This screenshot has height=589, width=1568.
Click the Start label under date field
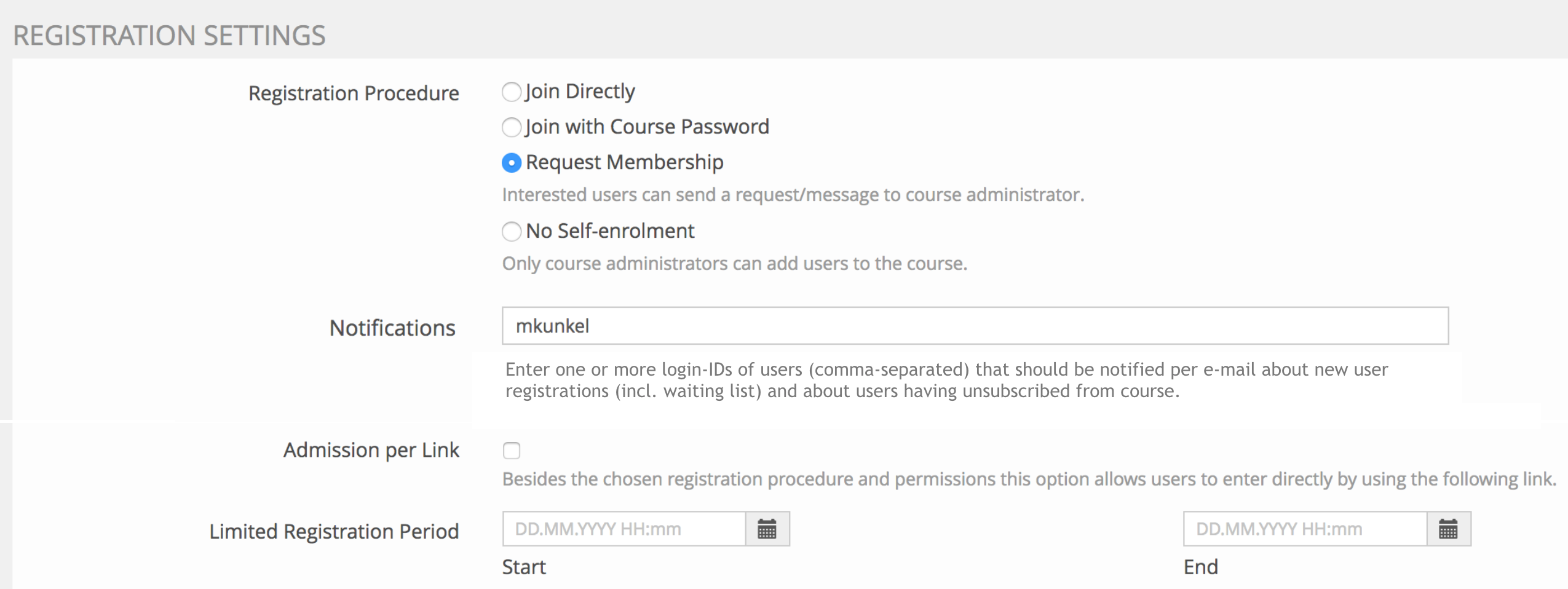(524, 567)
